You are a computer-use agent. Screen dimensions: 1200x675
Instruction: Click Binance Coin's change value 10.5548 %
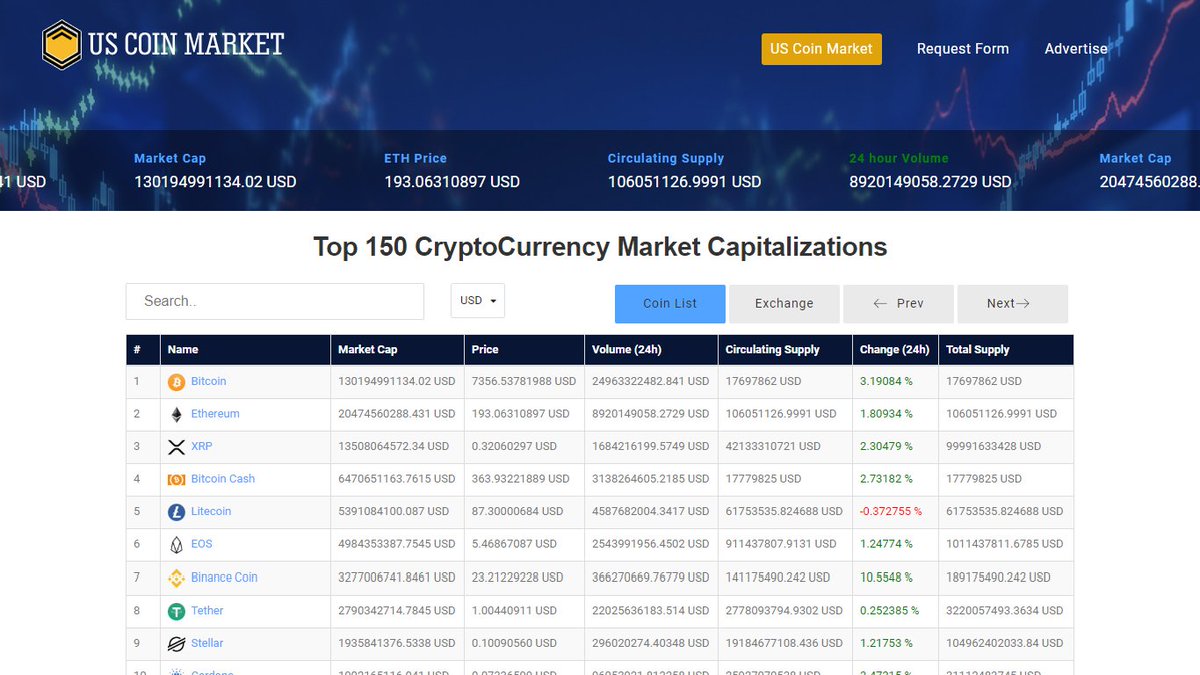[886, 577]
